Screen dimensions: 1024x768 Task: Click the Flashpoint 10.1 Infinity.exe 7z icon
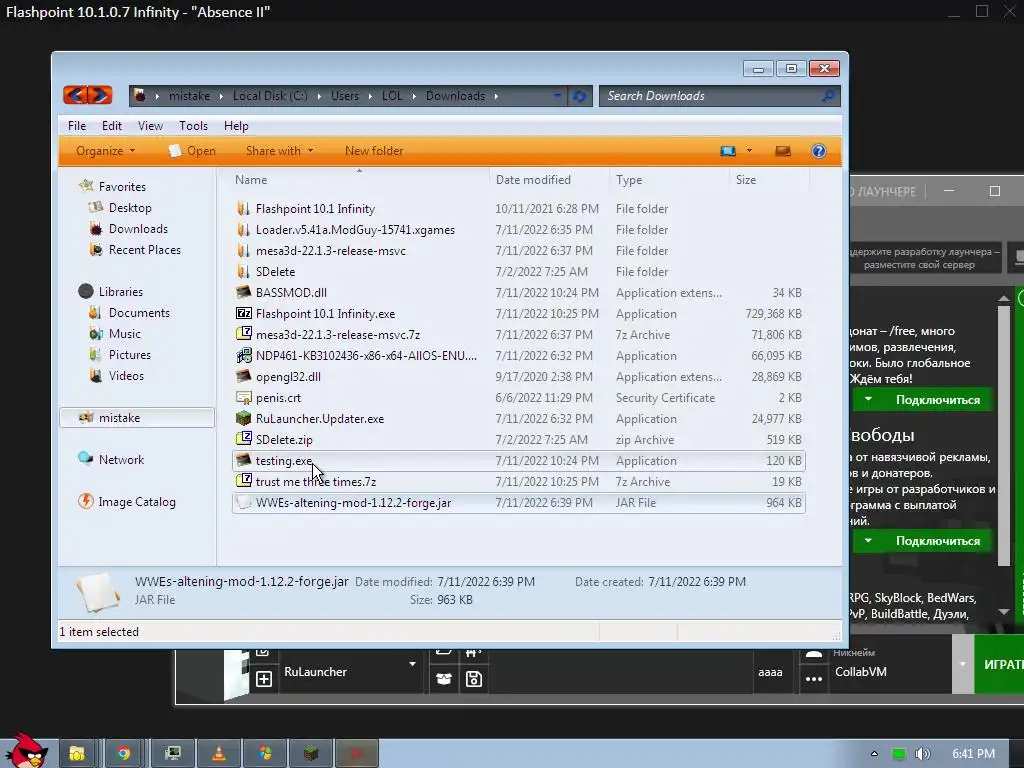click(x=244, y=313)
